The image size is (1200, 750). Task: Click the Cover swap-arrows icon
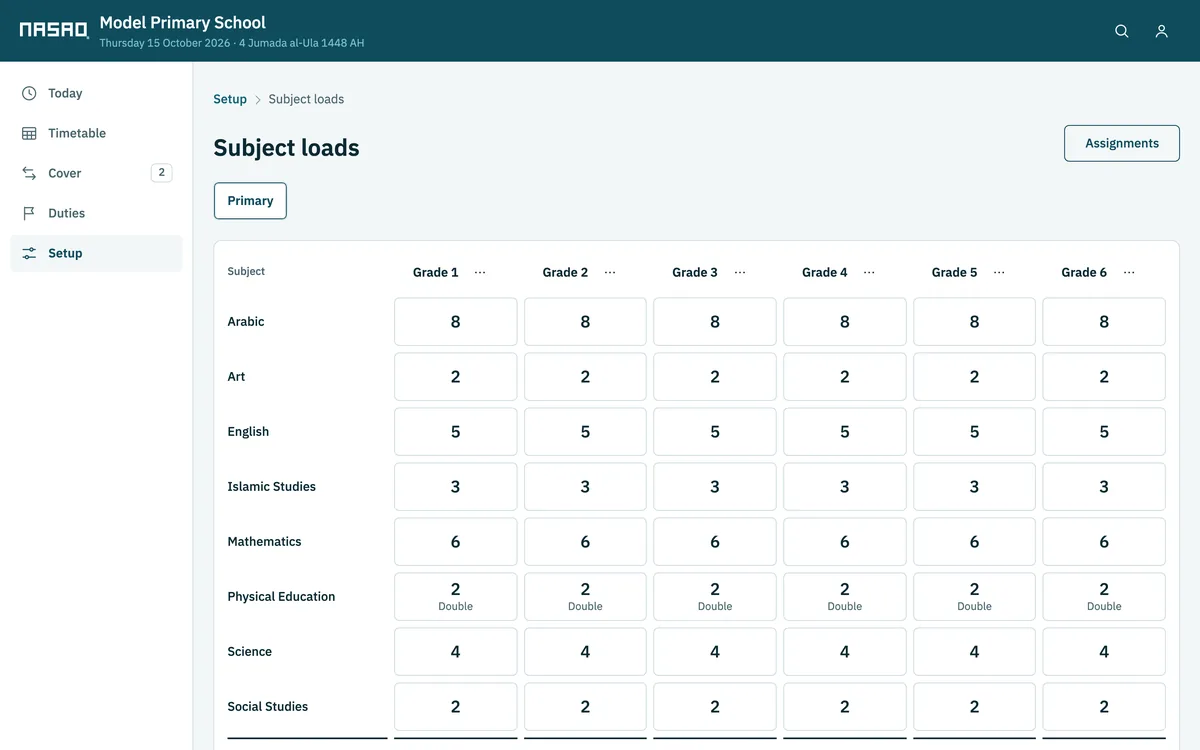click(x=29, y=173)
